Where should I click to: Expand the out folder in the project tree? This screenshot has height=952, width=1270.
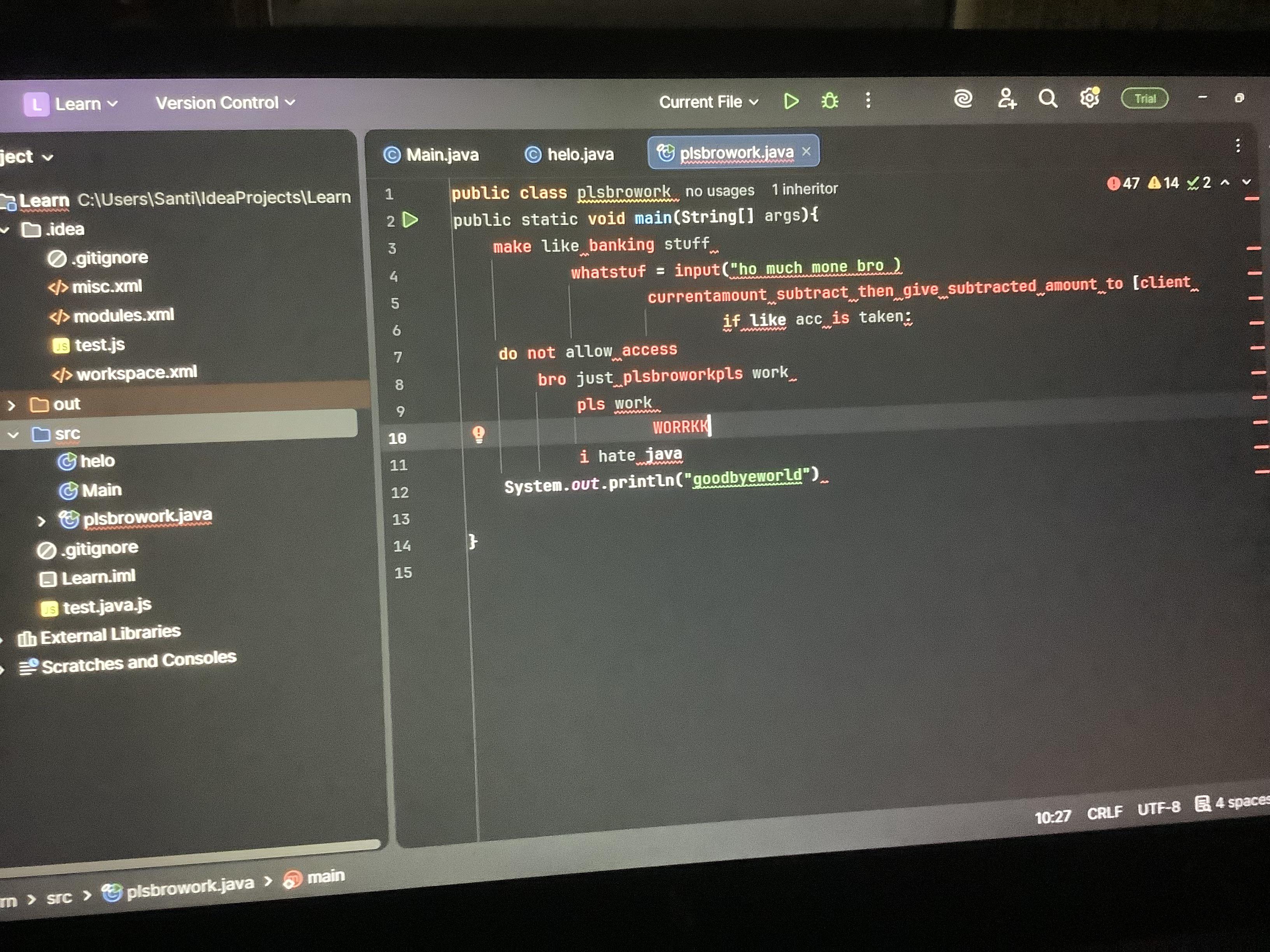tap(12, 404)
